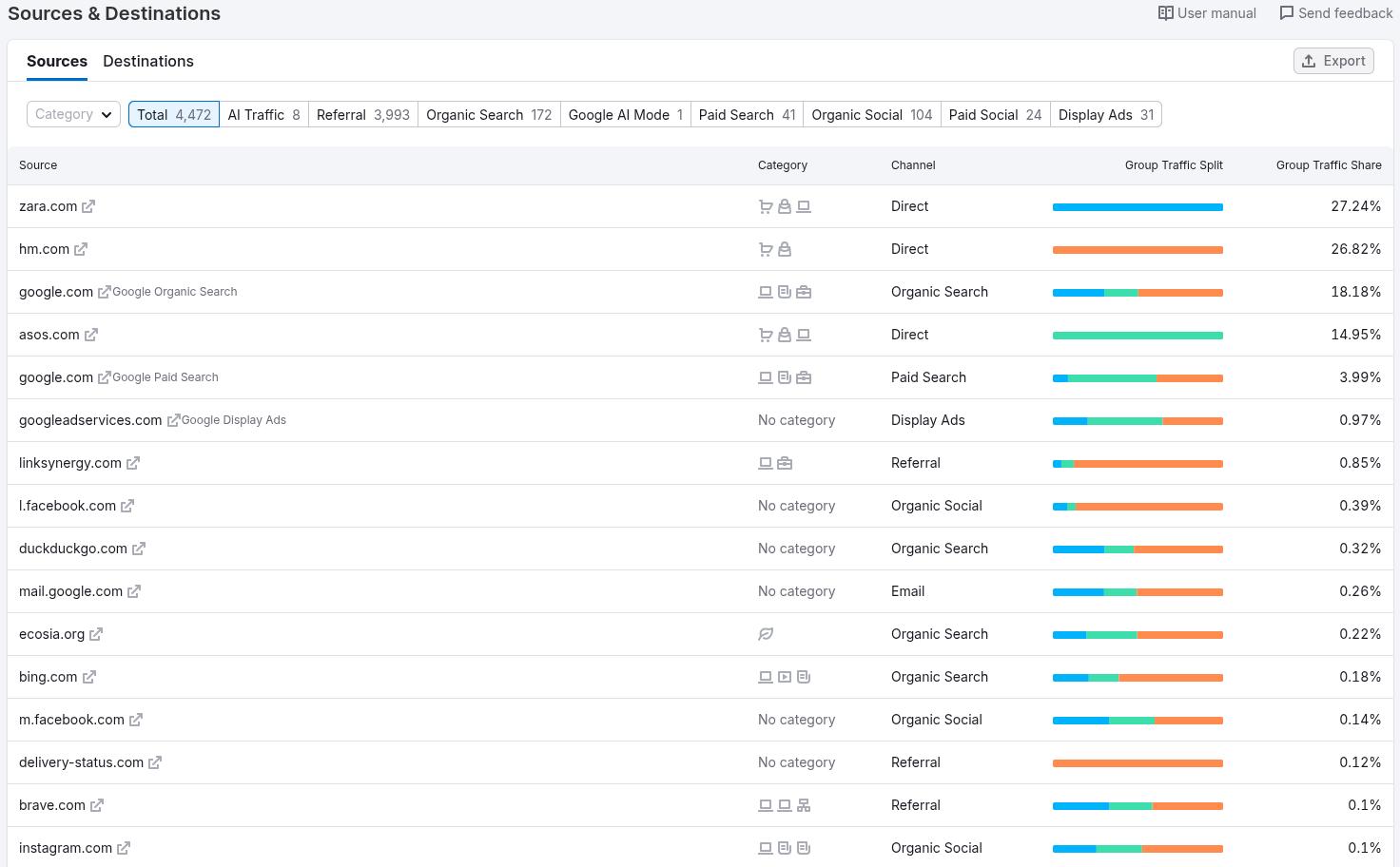1400x867 pixels.
Task: Click the hm.com source name
Action: pos(45,249)
